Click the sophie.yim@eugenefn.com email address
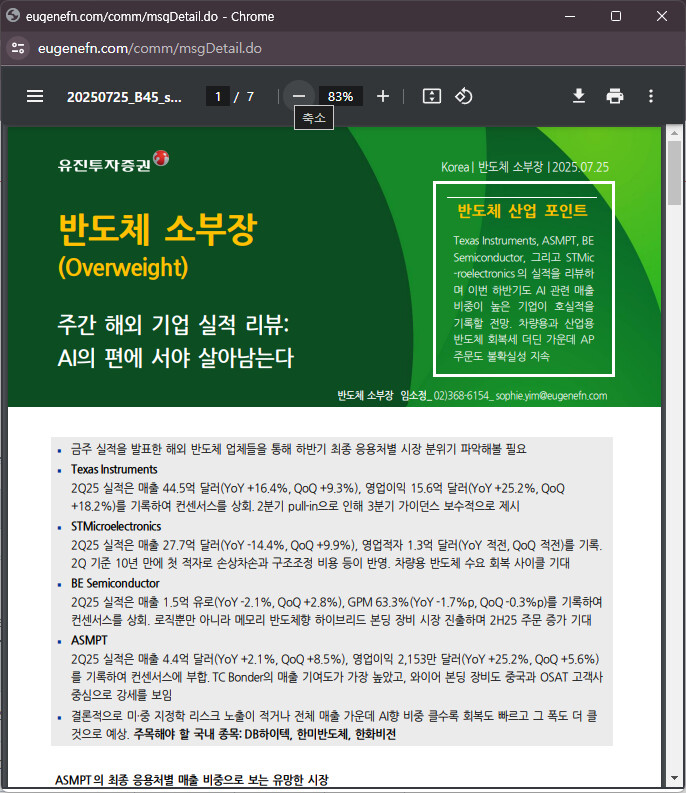686x793 pixels. [x=551, y=395]
